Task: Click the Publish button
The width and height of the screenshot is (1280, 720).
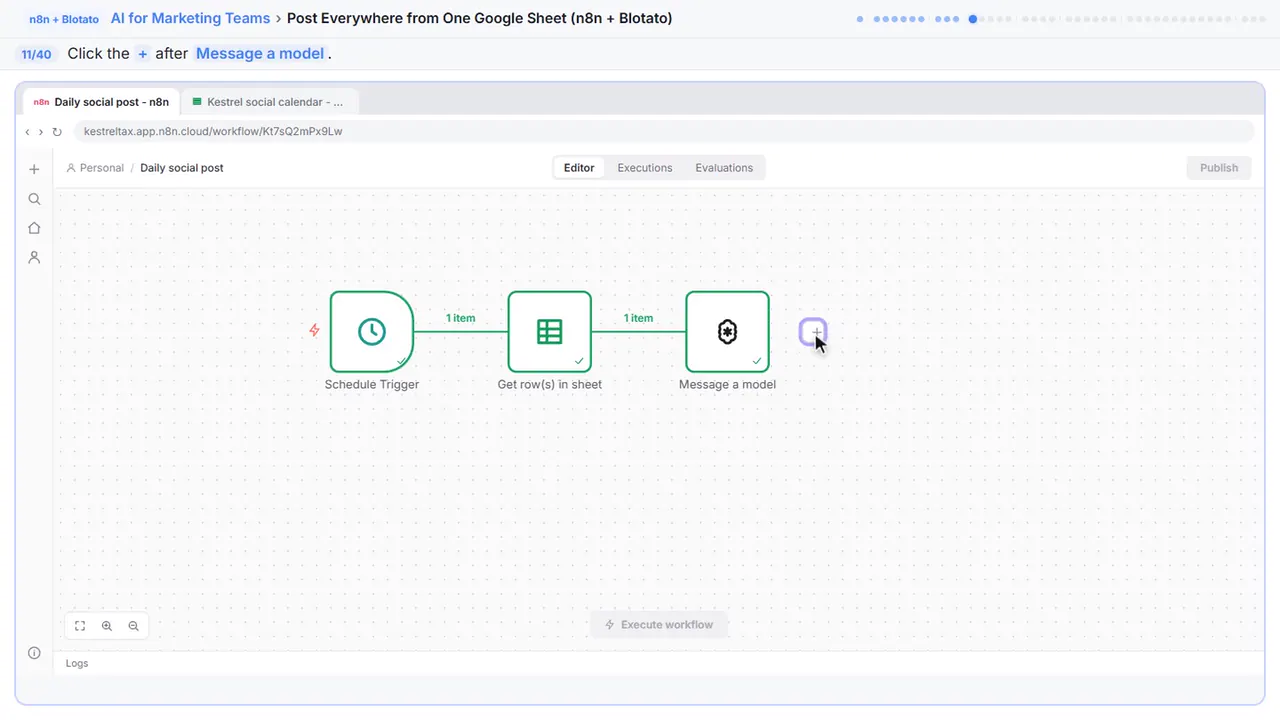Action: pyautogui.click(x=1219, y=168)
